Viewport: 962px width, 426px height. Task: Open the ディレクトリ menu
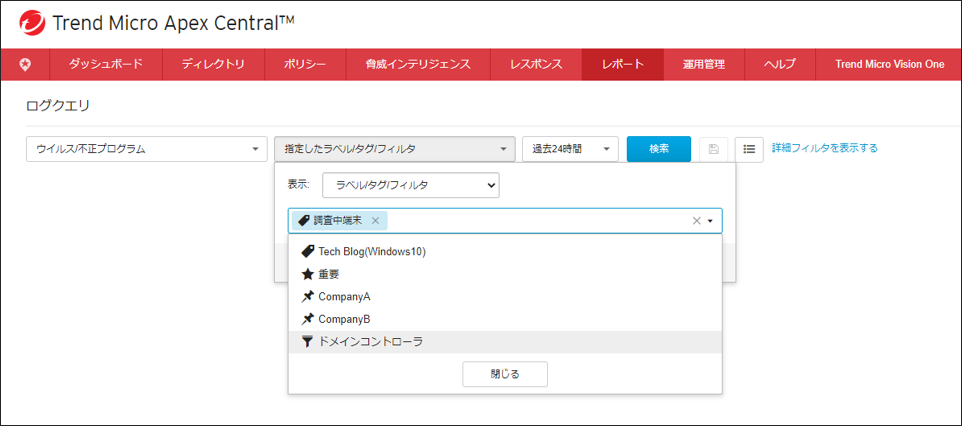tap(214, 64)
